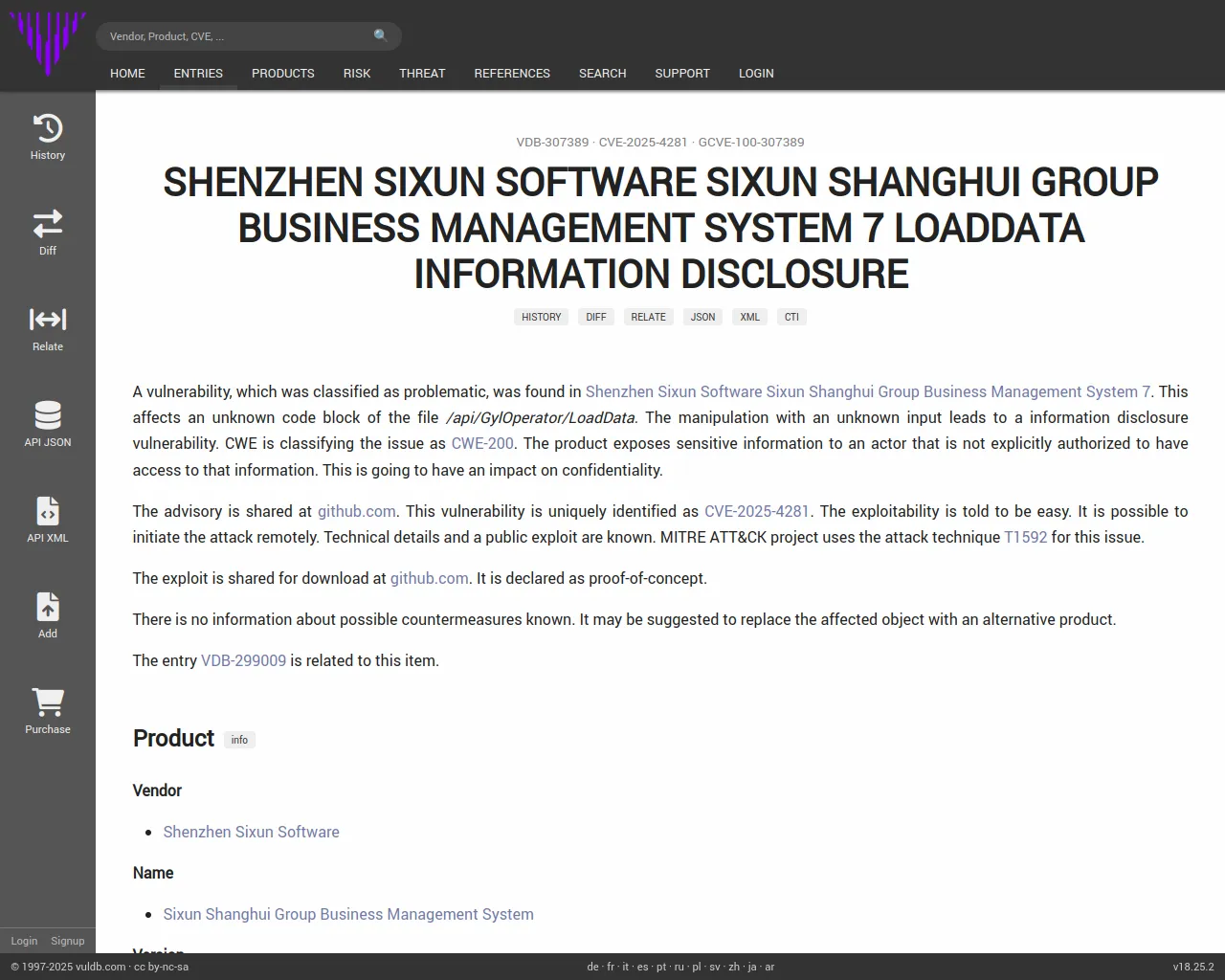Switch language to ar

pos(769,967)
